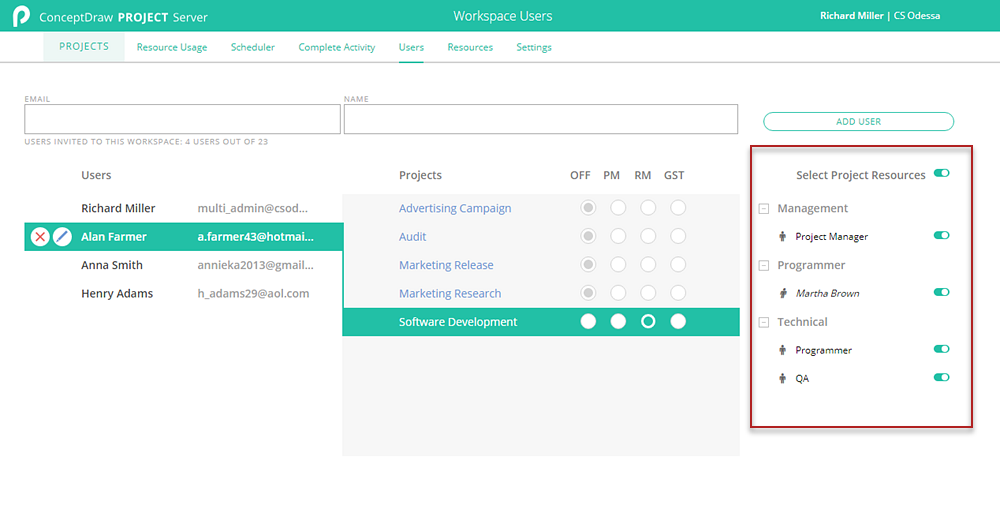Click Anna Smith's annieka2013 email
The width and height of the screenshot is (1000, 509).
pyautogui.click(x=255, y=265)
